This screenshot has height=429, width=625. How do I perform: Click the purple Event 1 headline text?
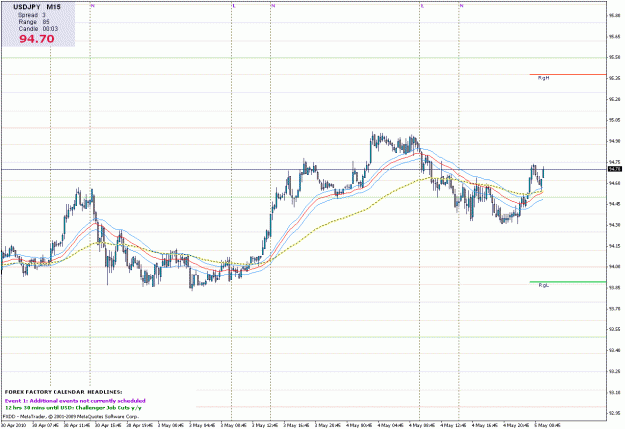[x=75, y=401]
